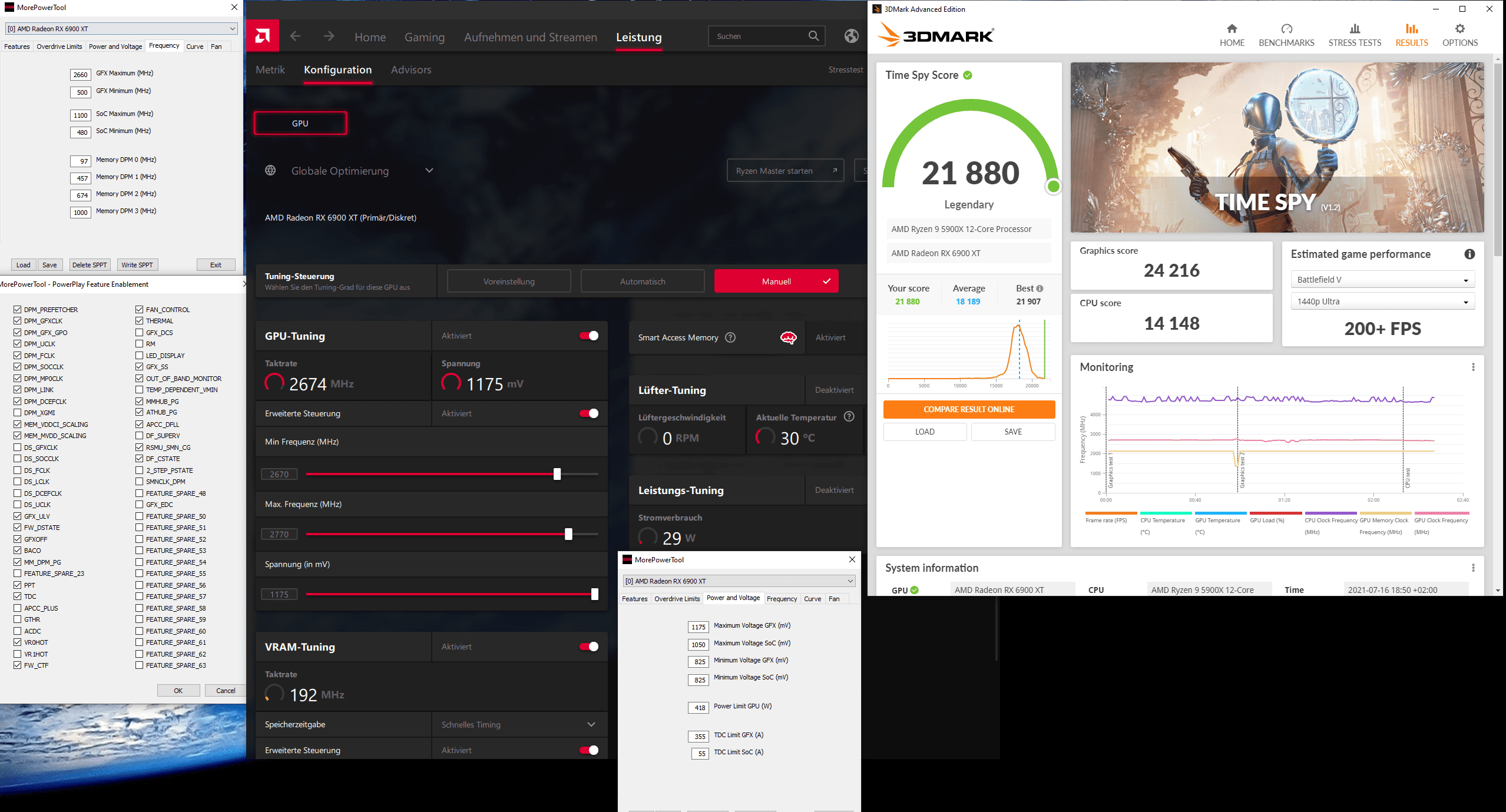
Task: Toggle the VRAM-Tuning switch
Action: [588, 647]
